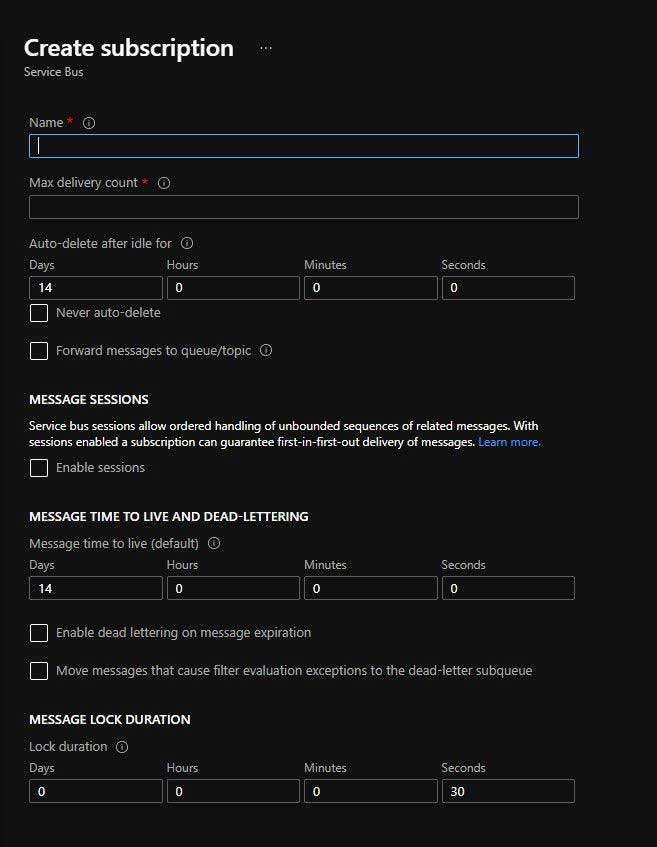Image resolution: width=657 pixels, height=847 pixels.
Task: Click the Lock duration Days field
Action: [x=96, y=791]
